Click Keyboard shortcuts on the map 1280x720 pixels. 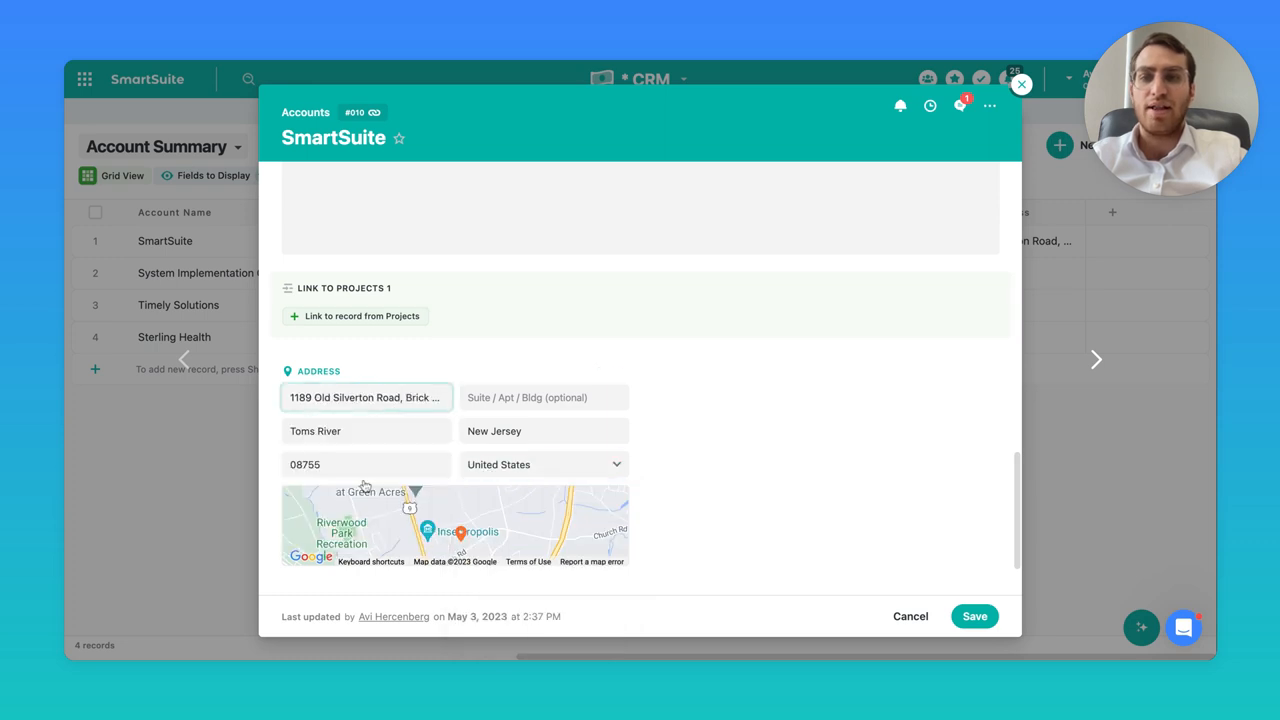coord(371,562)
